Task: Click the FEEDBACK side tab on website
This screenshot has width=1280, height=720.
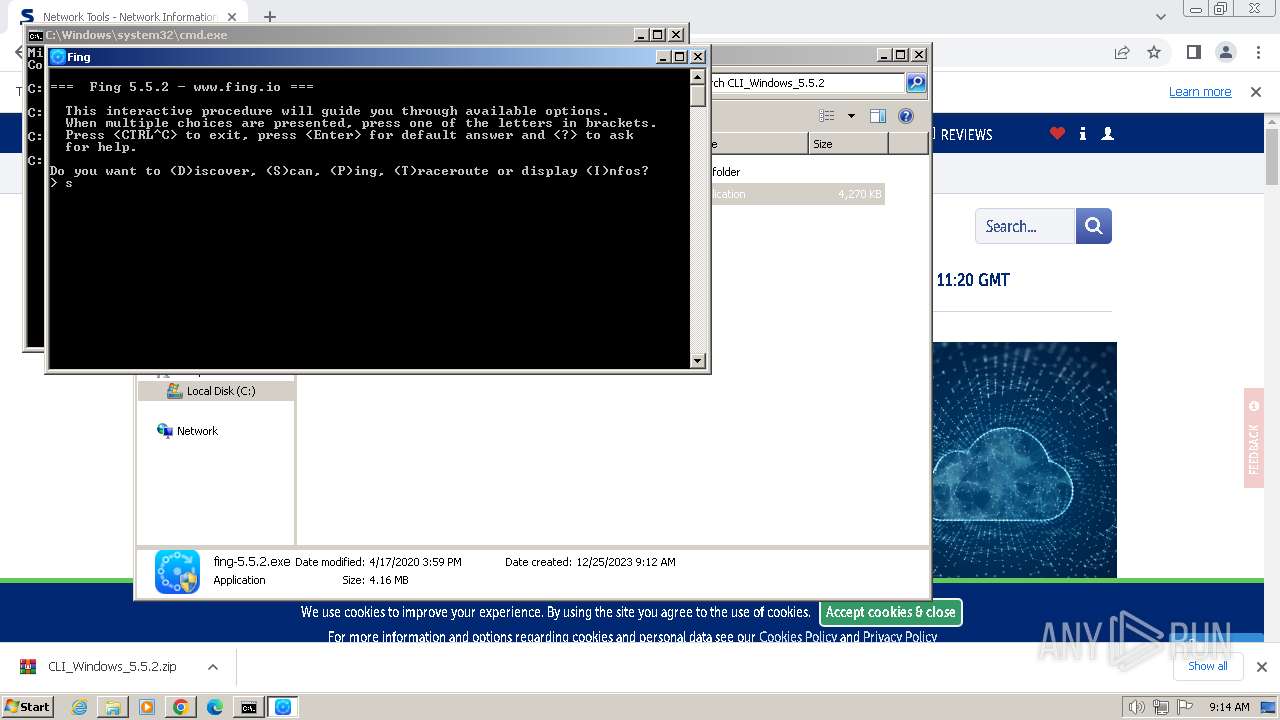Action: (x=1254, y=438)
